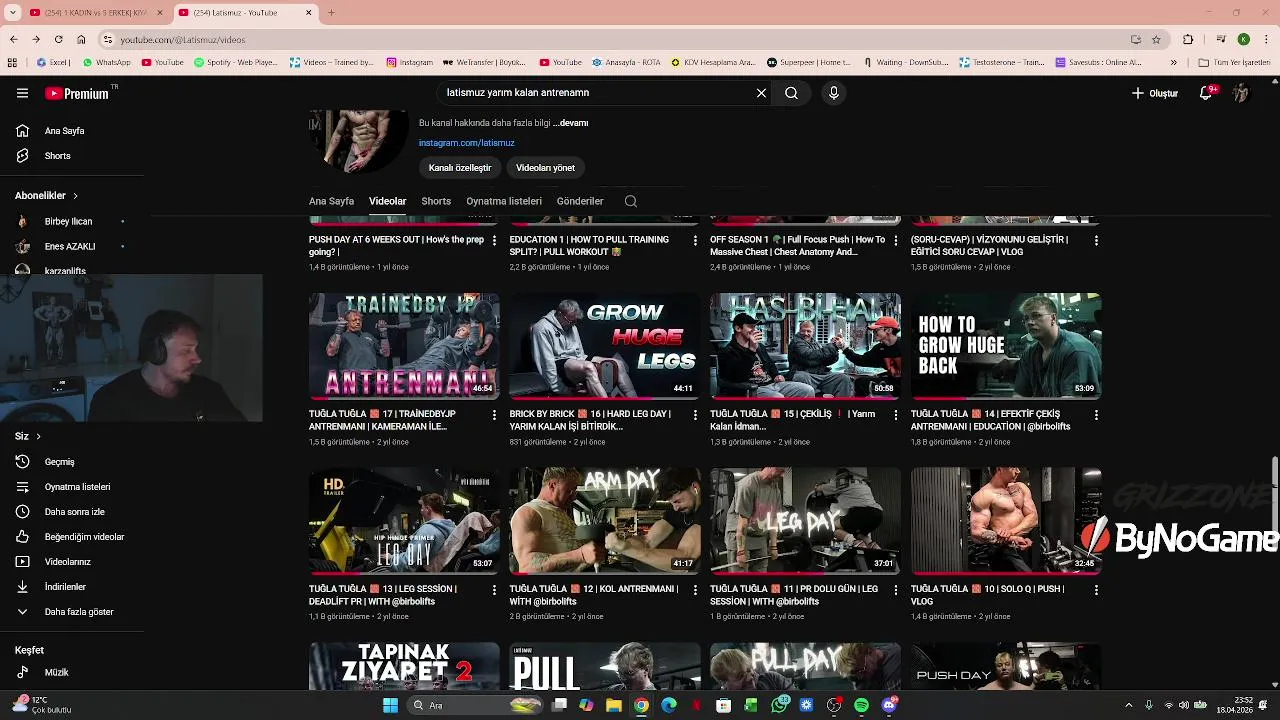Click the YouTube search input field
1280x720 pixels.
point(595,93)
